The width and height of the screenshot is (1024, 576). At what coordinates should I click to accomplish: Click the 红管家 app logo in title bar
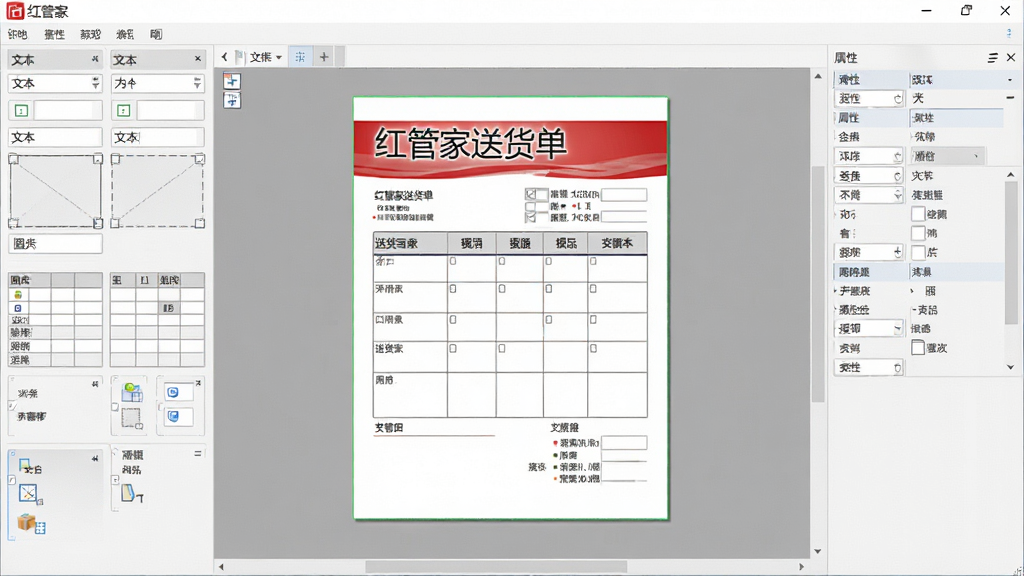(15, 10)
